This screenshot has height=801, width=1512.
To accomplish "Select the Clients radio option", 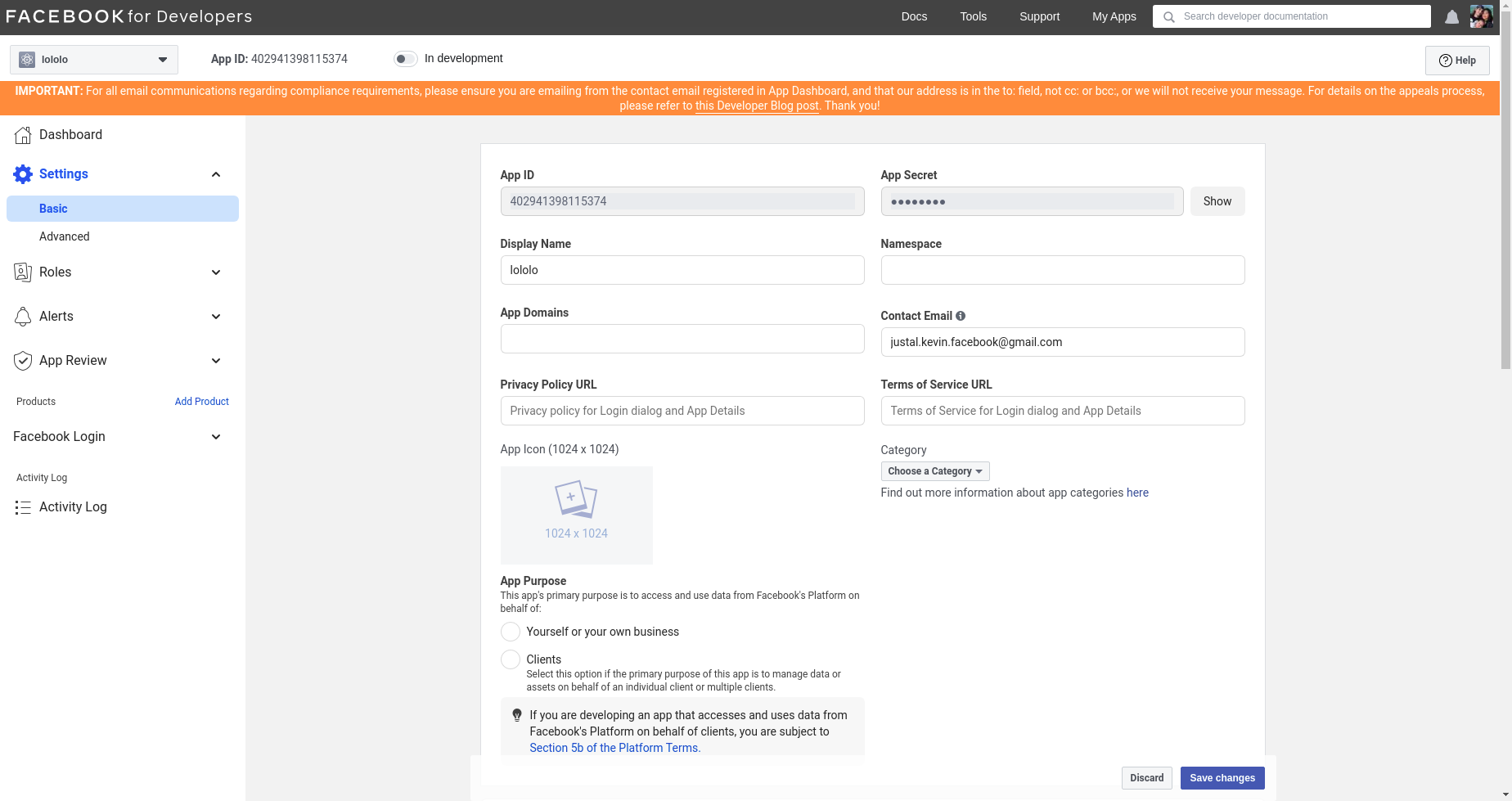I will 511,659.
